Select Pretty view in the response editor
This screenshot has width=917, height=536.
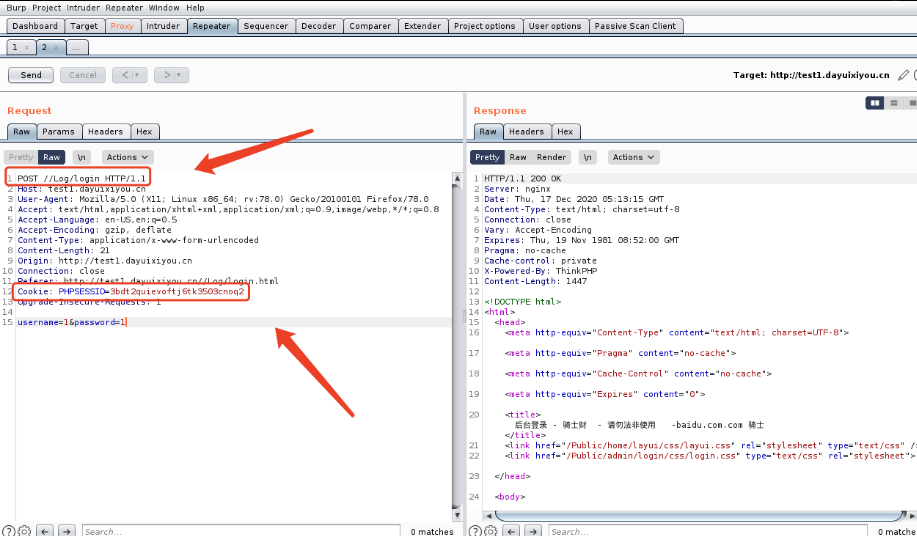[487, 157]
